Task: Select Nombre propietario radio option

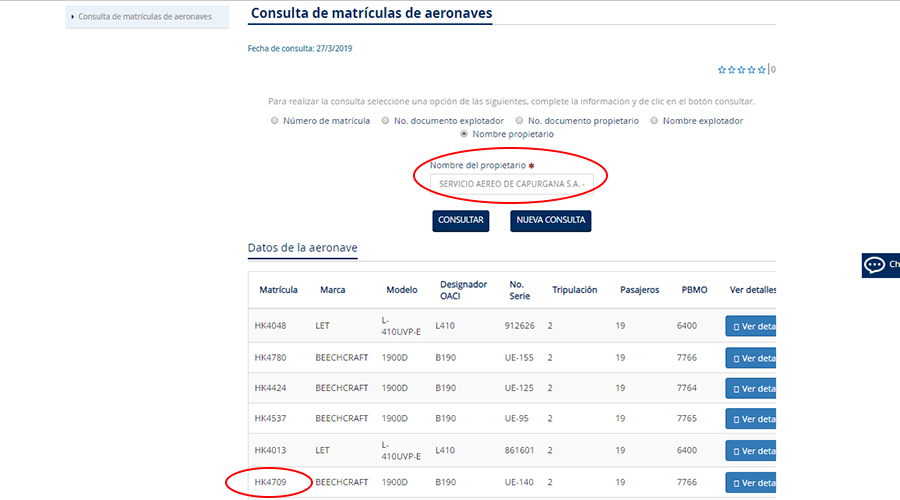Action: pyautogui.click(x=464, y=134)
